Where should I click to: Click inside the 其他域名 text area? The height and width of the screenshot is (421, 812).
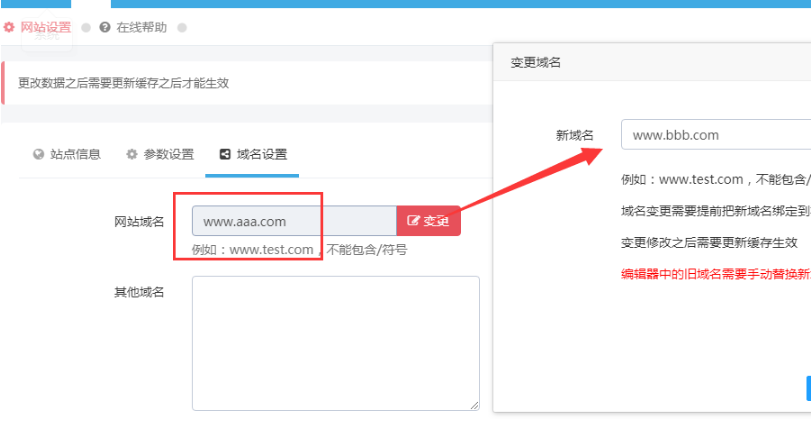(x=336, y=343)
